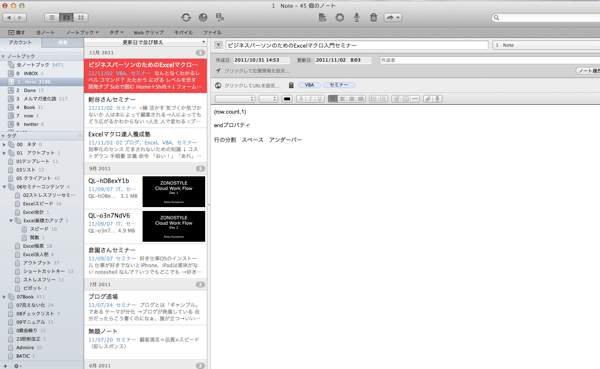Viewport: 600px width, 369px height.
Task: Open the QL-o3n7NdV6 note thumbnail
Action: point(174,226)
